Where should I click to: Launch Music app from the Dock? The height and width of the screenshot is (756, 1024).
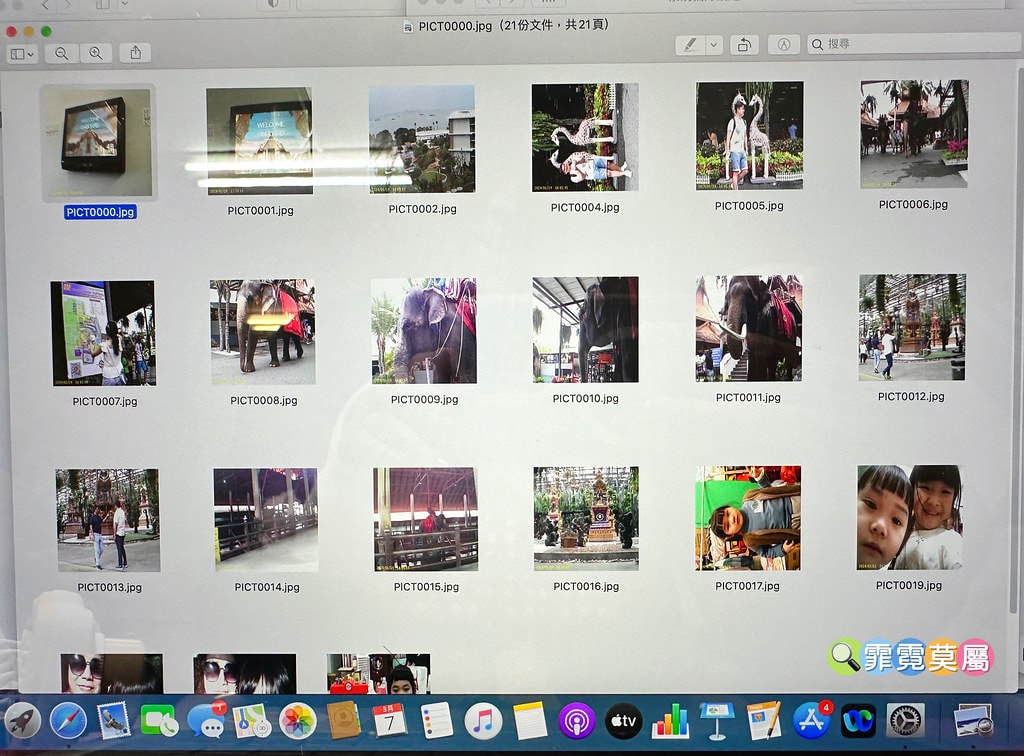[x=483, y=720]
